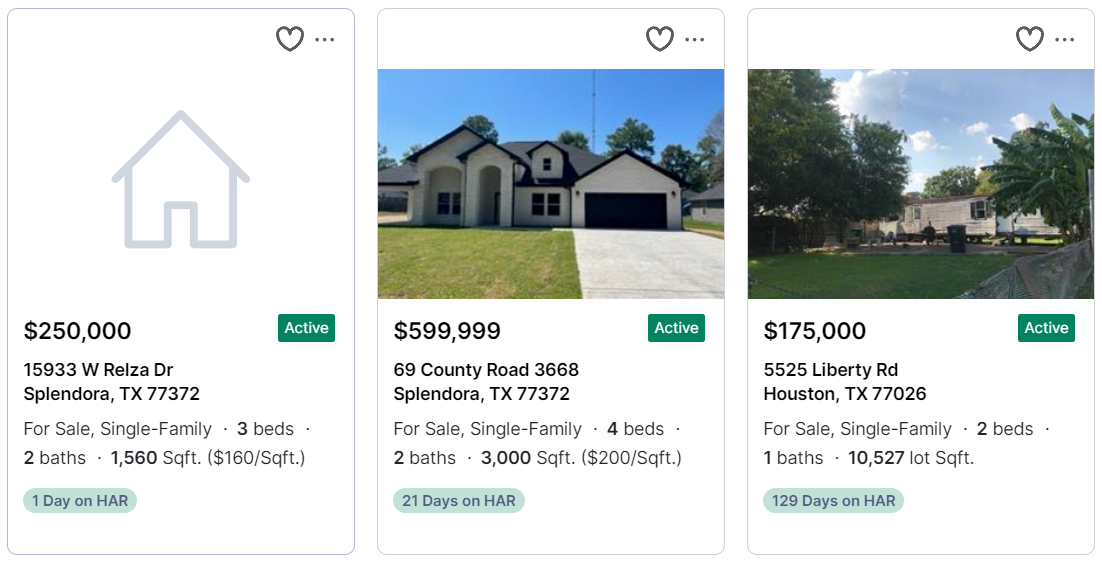Select the 21 Days on HAR tag
1102x561 pixels.
pos(459,501)
